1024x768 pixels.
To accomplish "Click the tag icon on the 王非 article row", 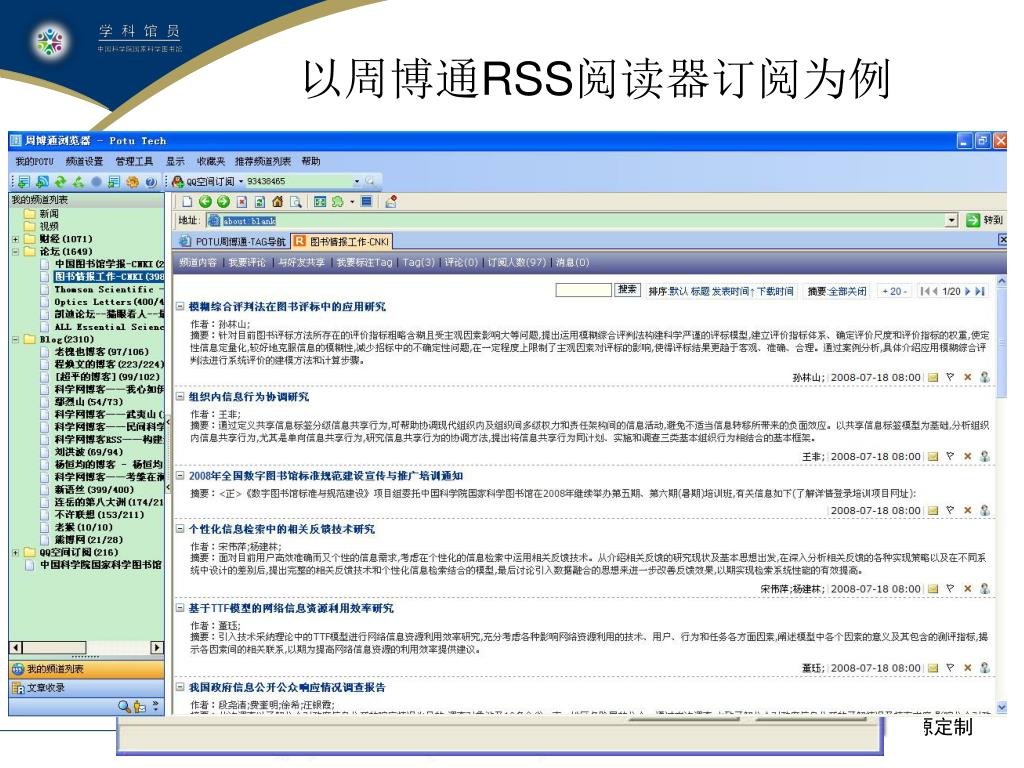I will 950,456.
